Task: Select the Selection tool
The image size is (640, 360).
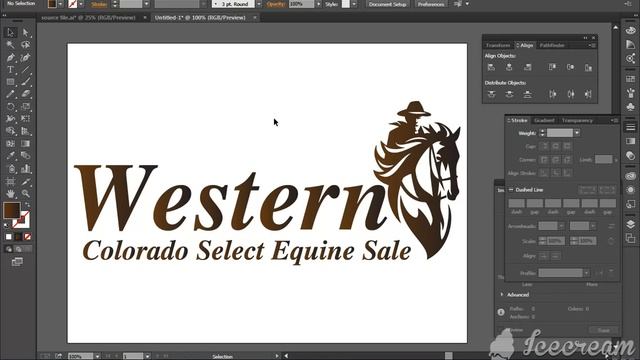Action: (11, 32)
